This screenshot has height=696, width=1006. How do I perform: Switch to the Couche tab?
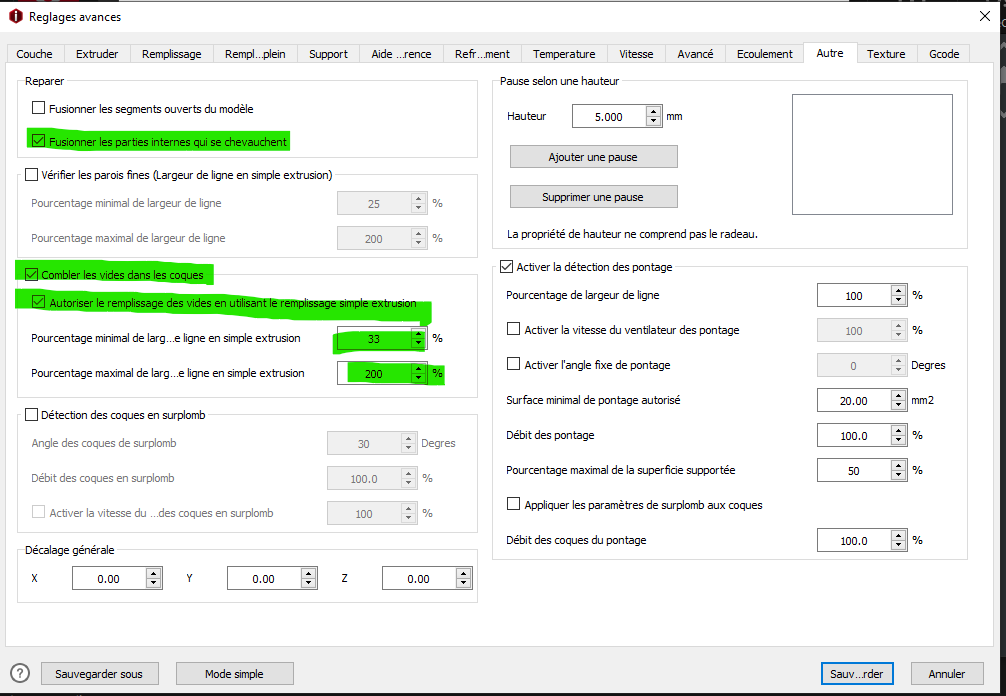point(35,54)
